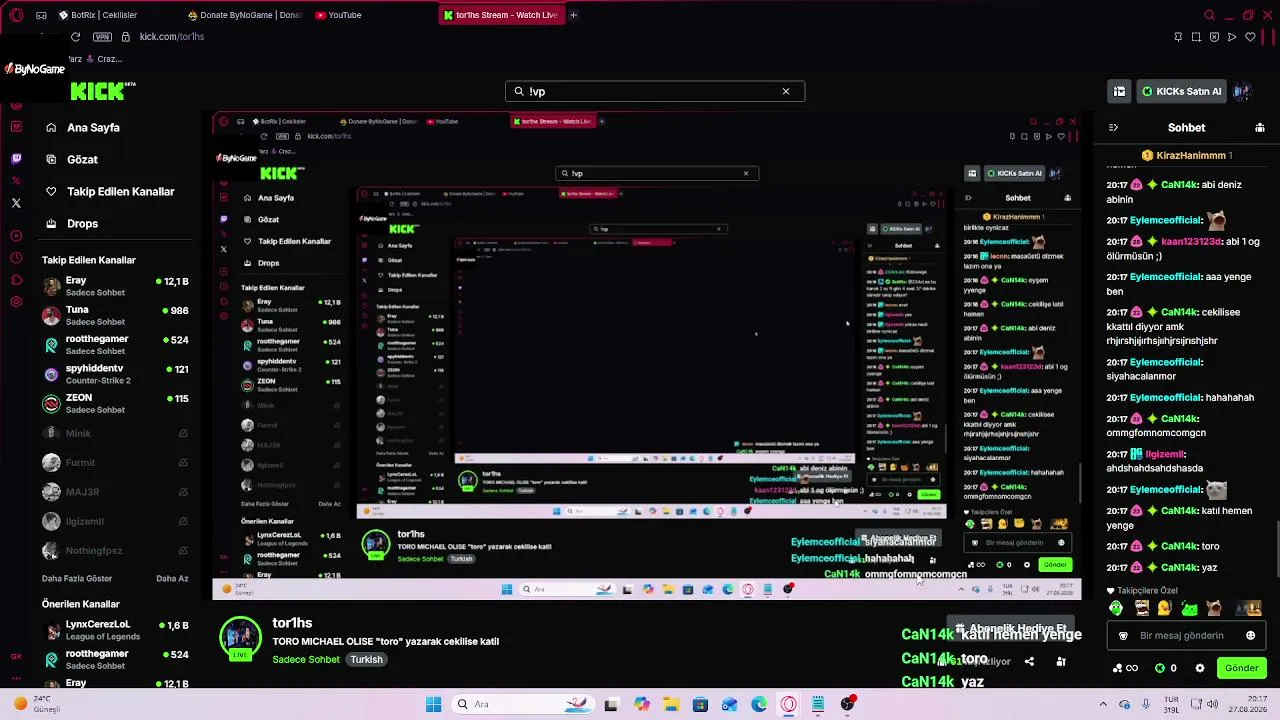Click the weather widget showing 24°C
The image size is (1280, 720).
(38, 704)
